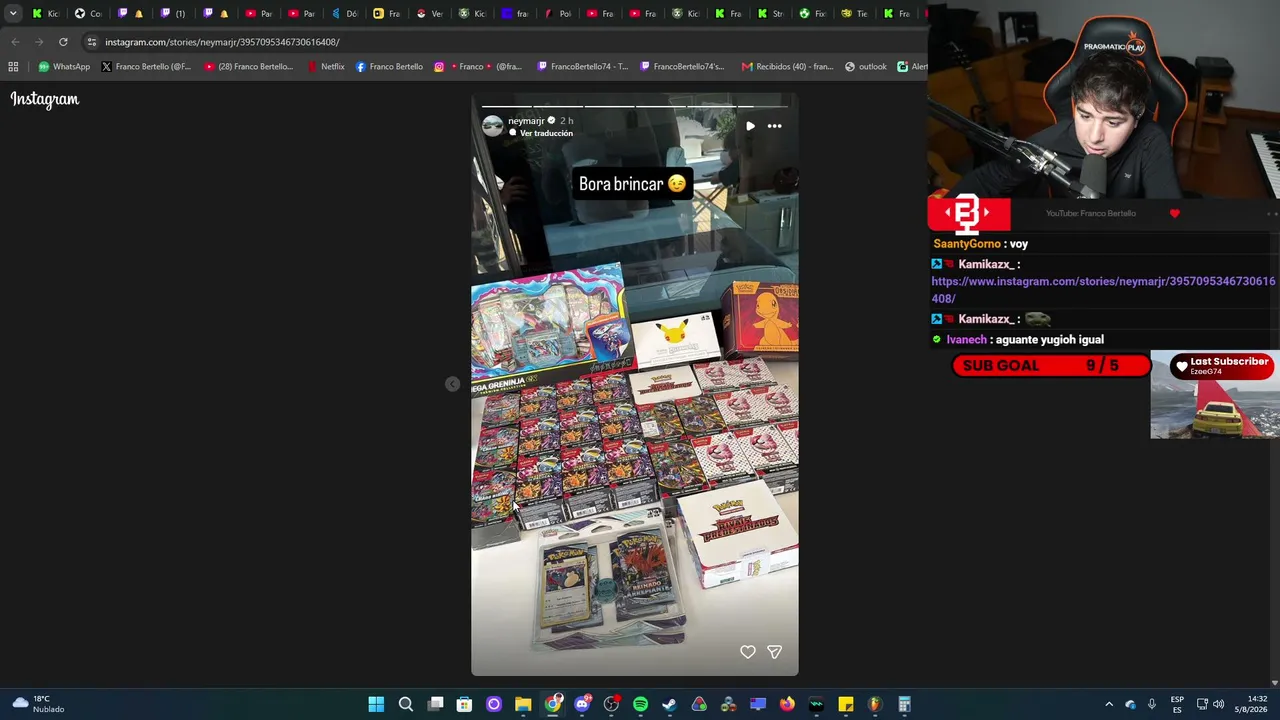Play the paused Instagram story

click(x=750, y=126)
